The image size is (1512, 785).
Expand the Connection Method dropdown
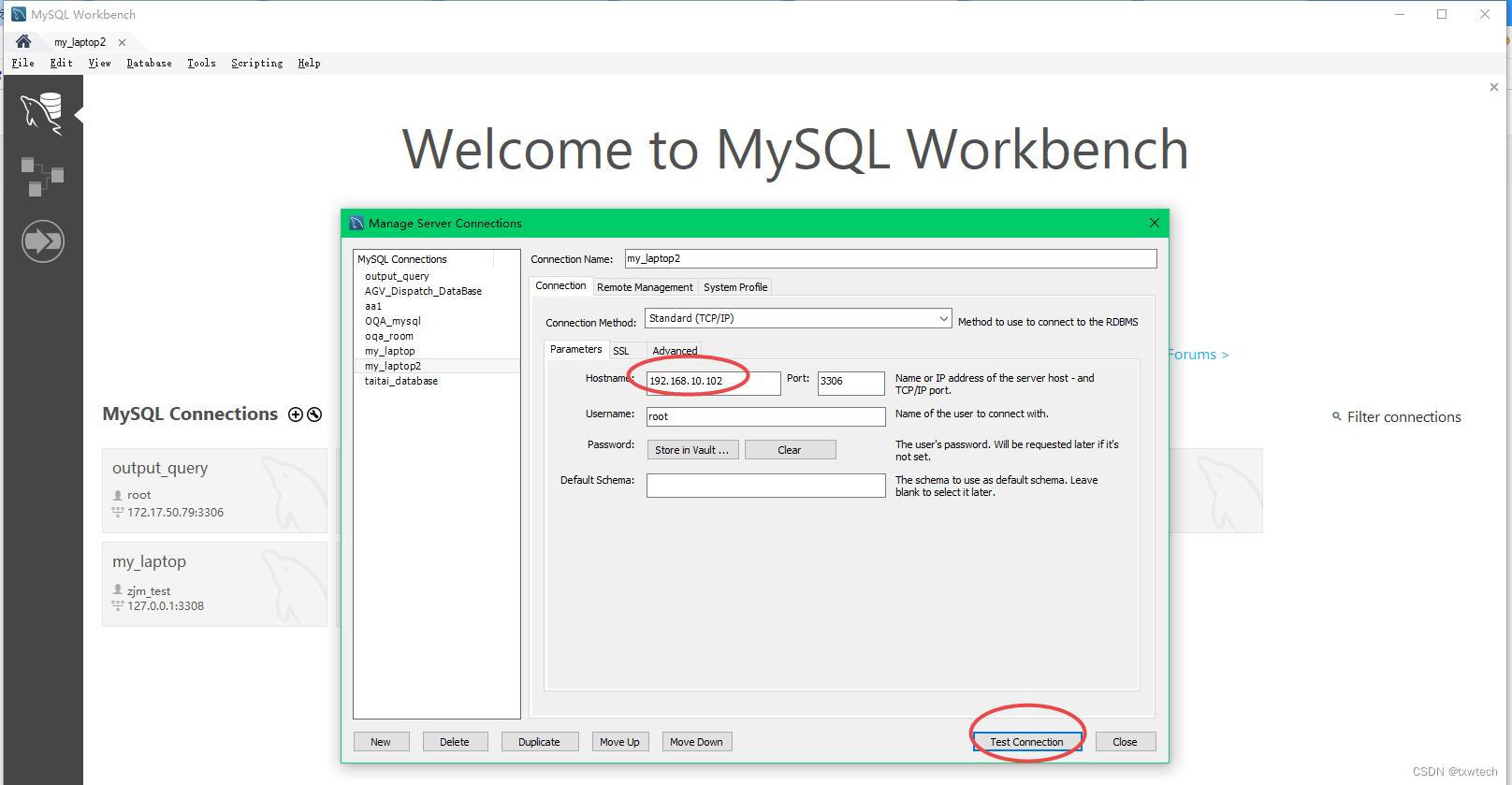pos(798,318)
